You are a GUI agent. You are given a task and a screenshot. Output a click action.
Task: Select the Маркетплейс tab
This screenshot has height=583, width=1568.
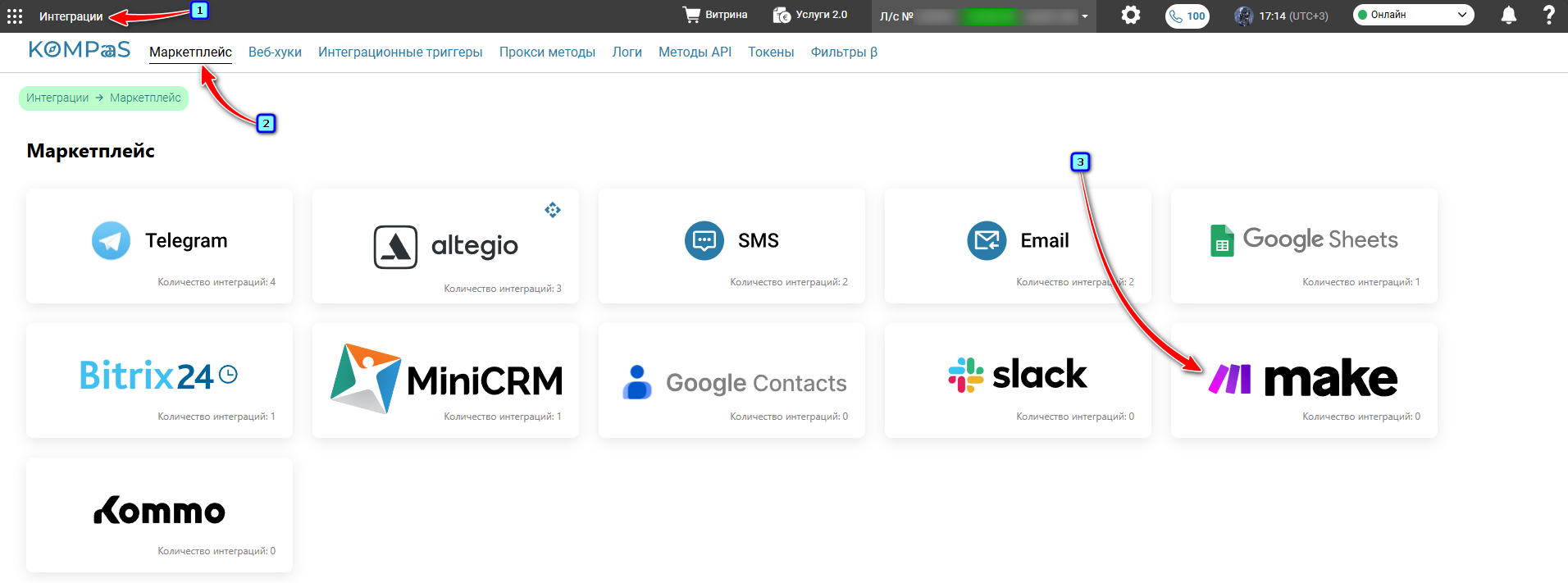pyautogui.click(x=190, y=52)
